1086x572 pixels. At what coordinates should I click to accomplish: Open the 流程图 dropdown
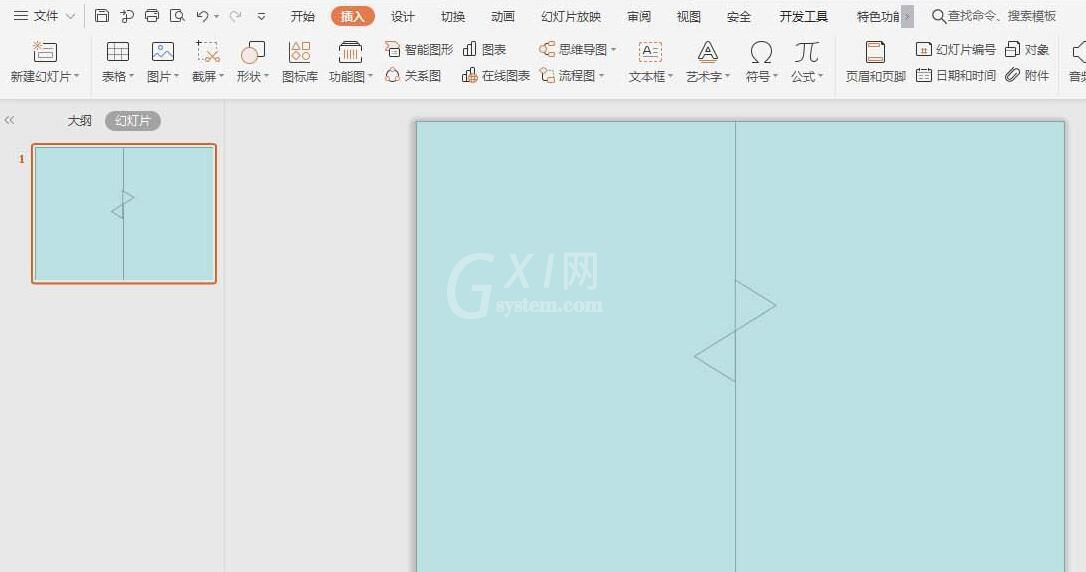tap(572, 75)
